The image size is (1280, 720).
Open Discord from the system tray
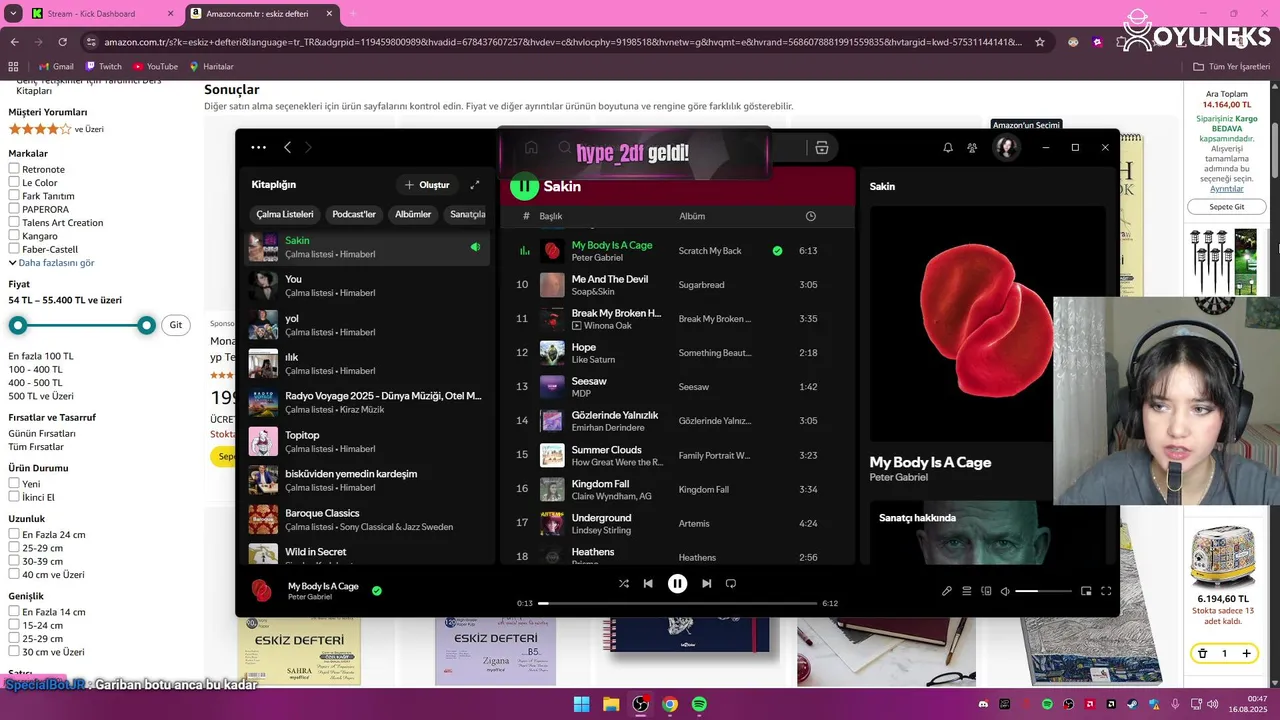[x=984, y=704]
